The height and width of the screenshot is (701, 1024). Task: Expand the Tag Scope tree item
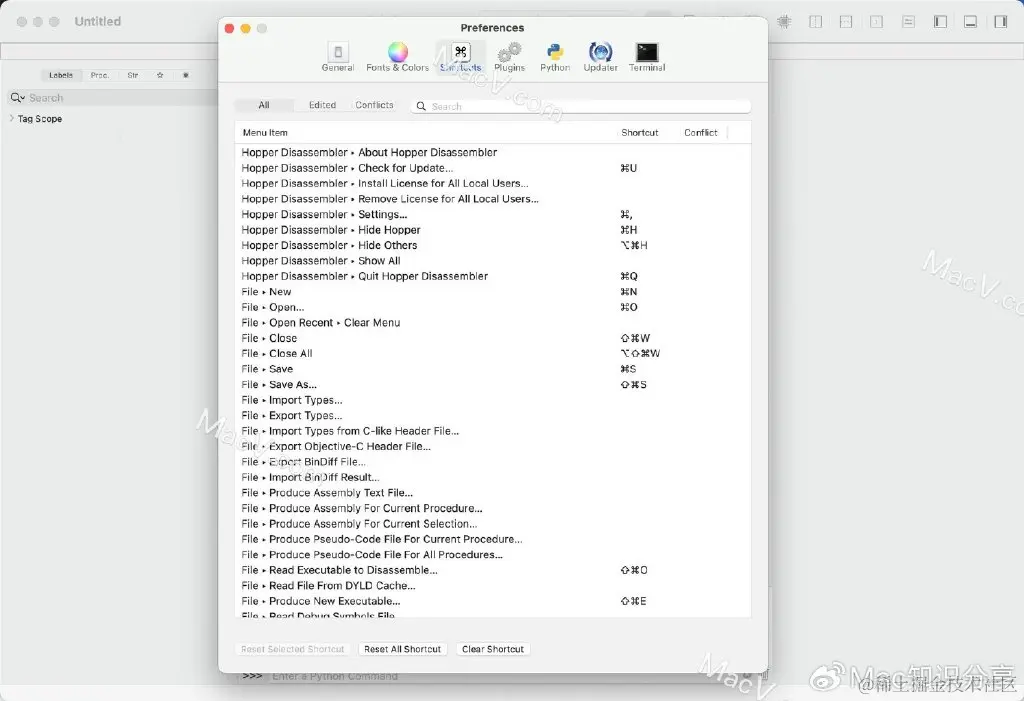point(12,118)
